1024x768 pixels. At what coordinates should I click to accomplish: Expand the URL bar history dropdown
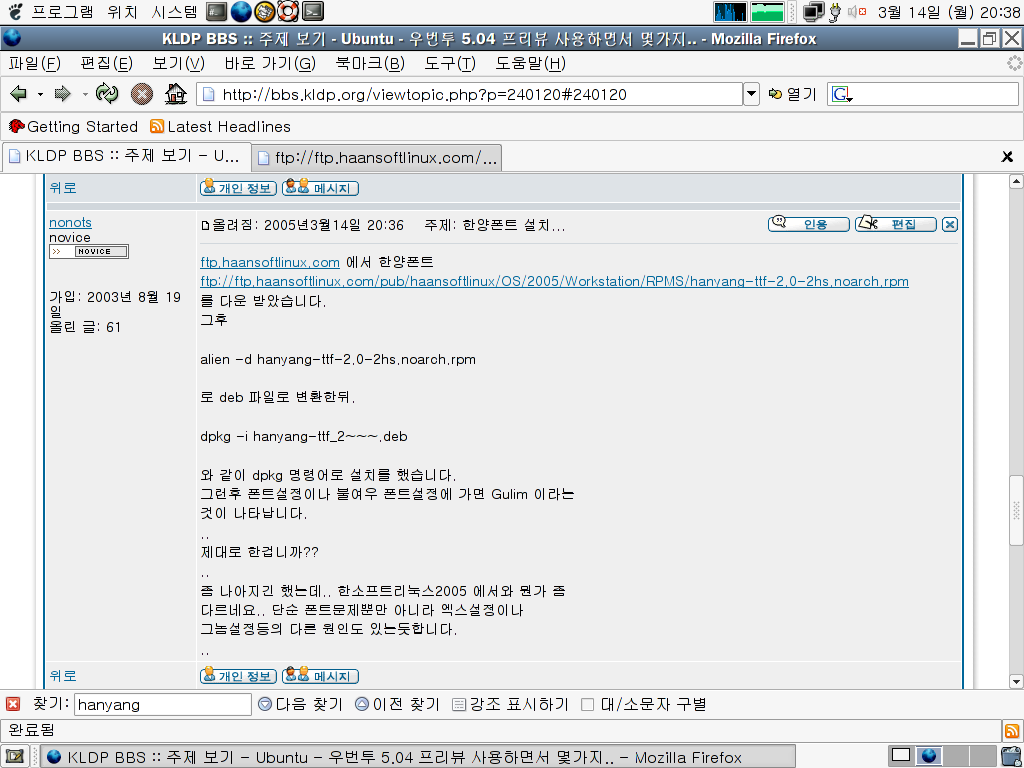point(751,94)
